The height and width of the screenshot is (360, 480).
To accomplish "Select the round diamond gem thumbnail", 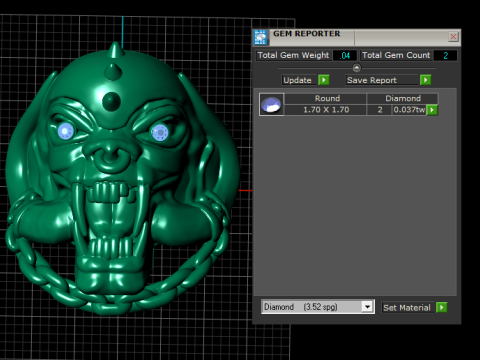I will point(271,104).
